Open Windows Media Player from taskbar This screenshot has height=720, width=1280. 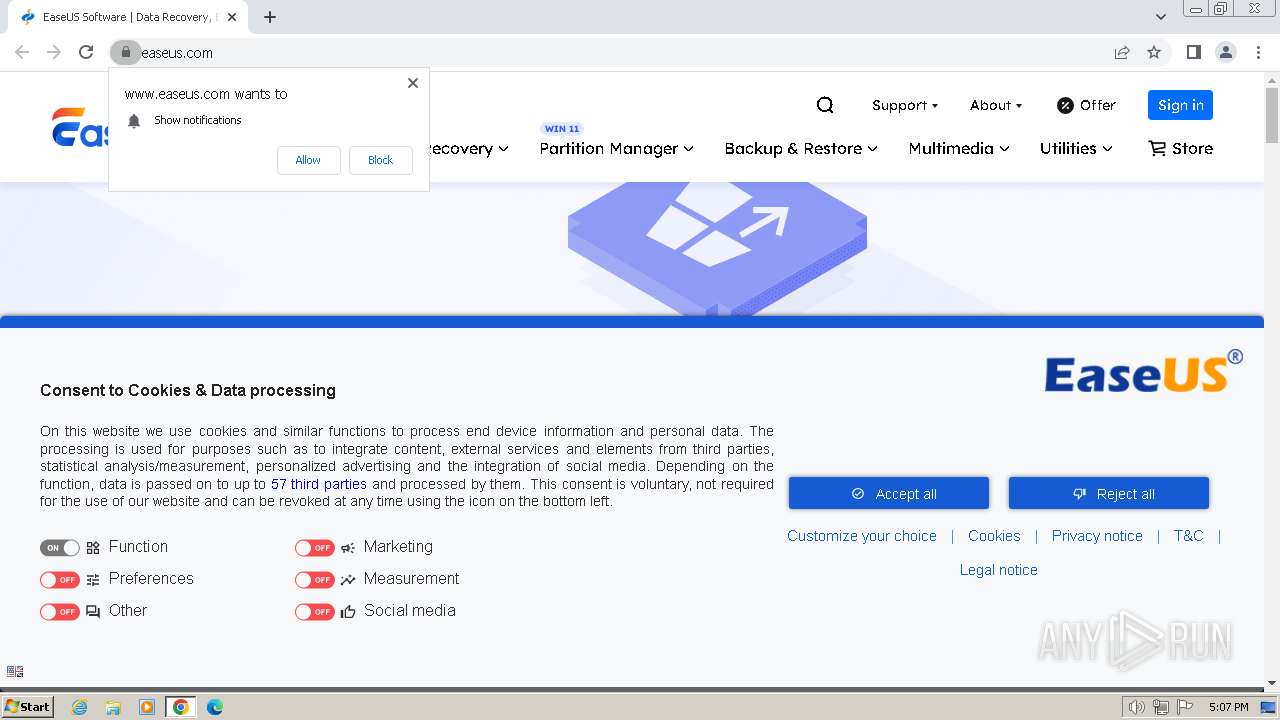click(x=147, y=707)
